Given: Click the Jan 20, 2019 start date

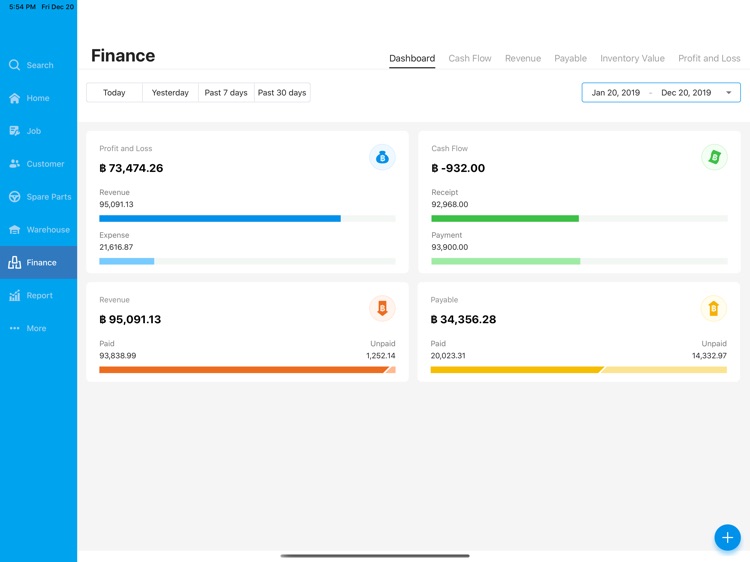Looking at the screenshot, I should pyautogui.click(x=616, y=93).
